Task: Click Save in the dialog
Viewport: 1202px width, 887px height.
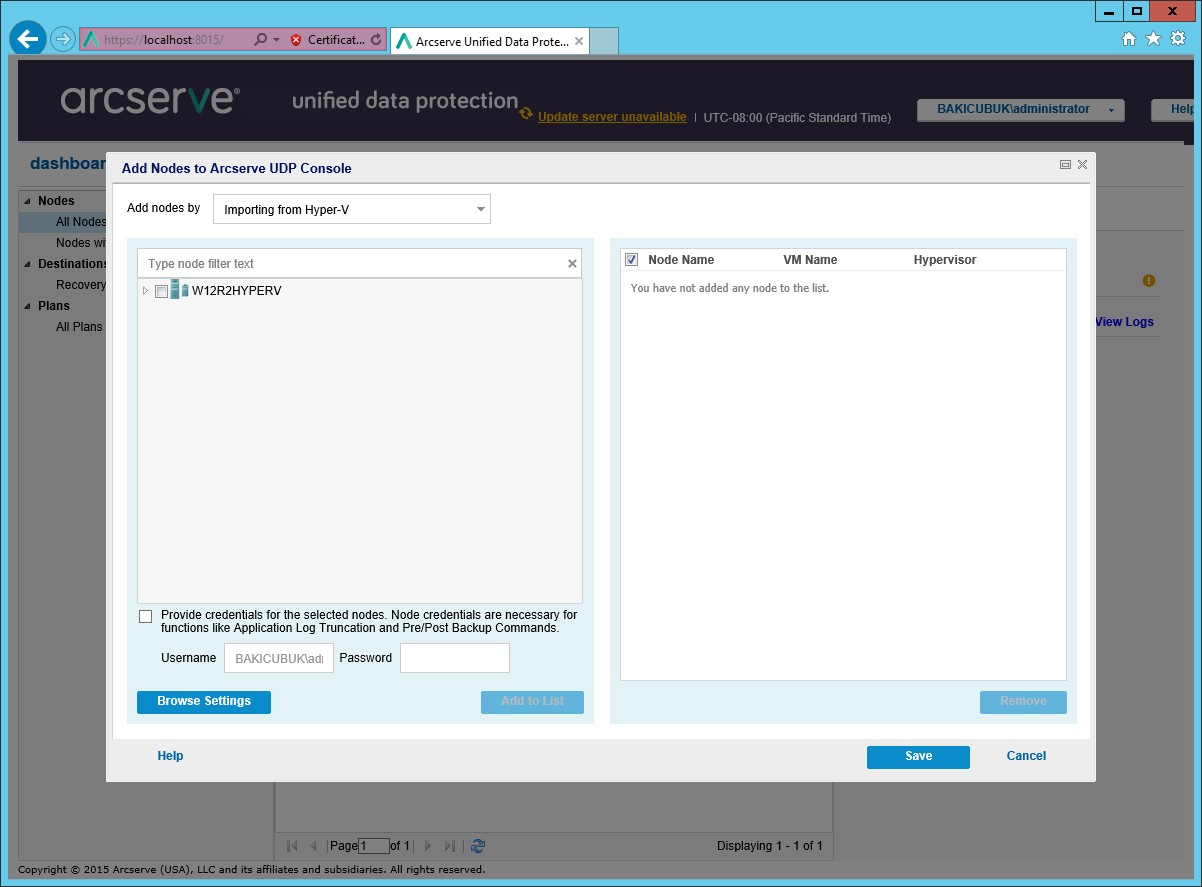Action: click(x=918, y=757)
